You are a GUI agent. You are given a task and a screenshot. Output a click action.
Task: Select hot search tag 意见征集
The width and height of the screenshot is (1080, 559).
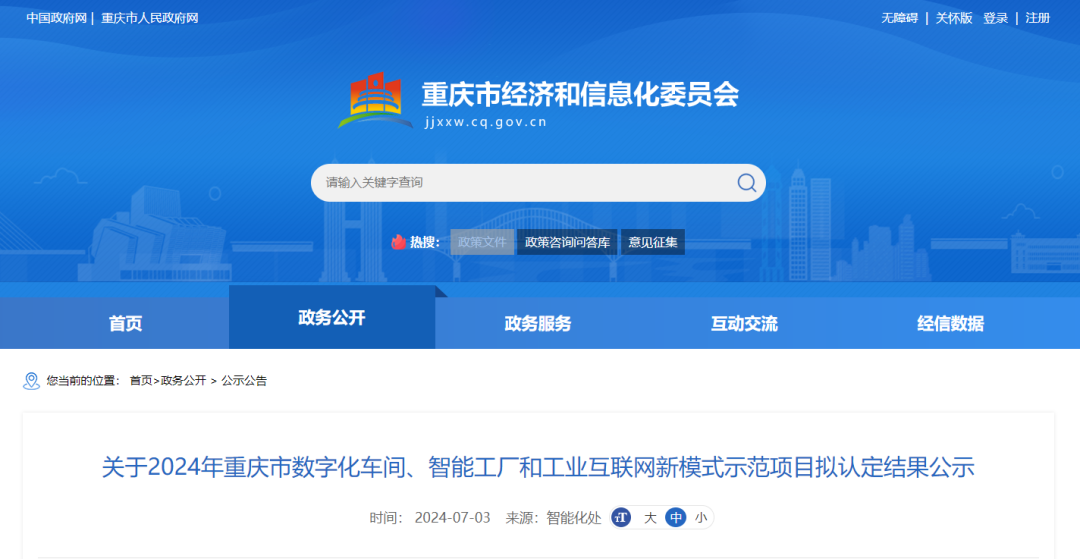(653, 242)
